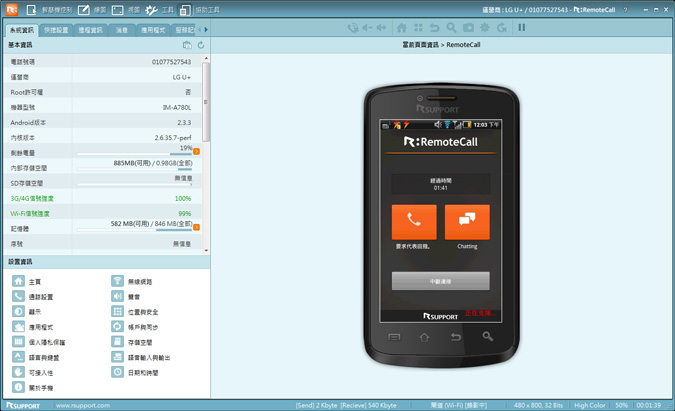Tap the phone's hardware back key

[456, 337]
